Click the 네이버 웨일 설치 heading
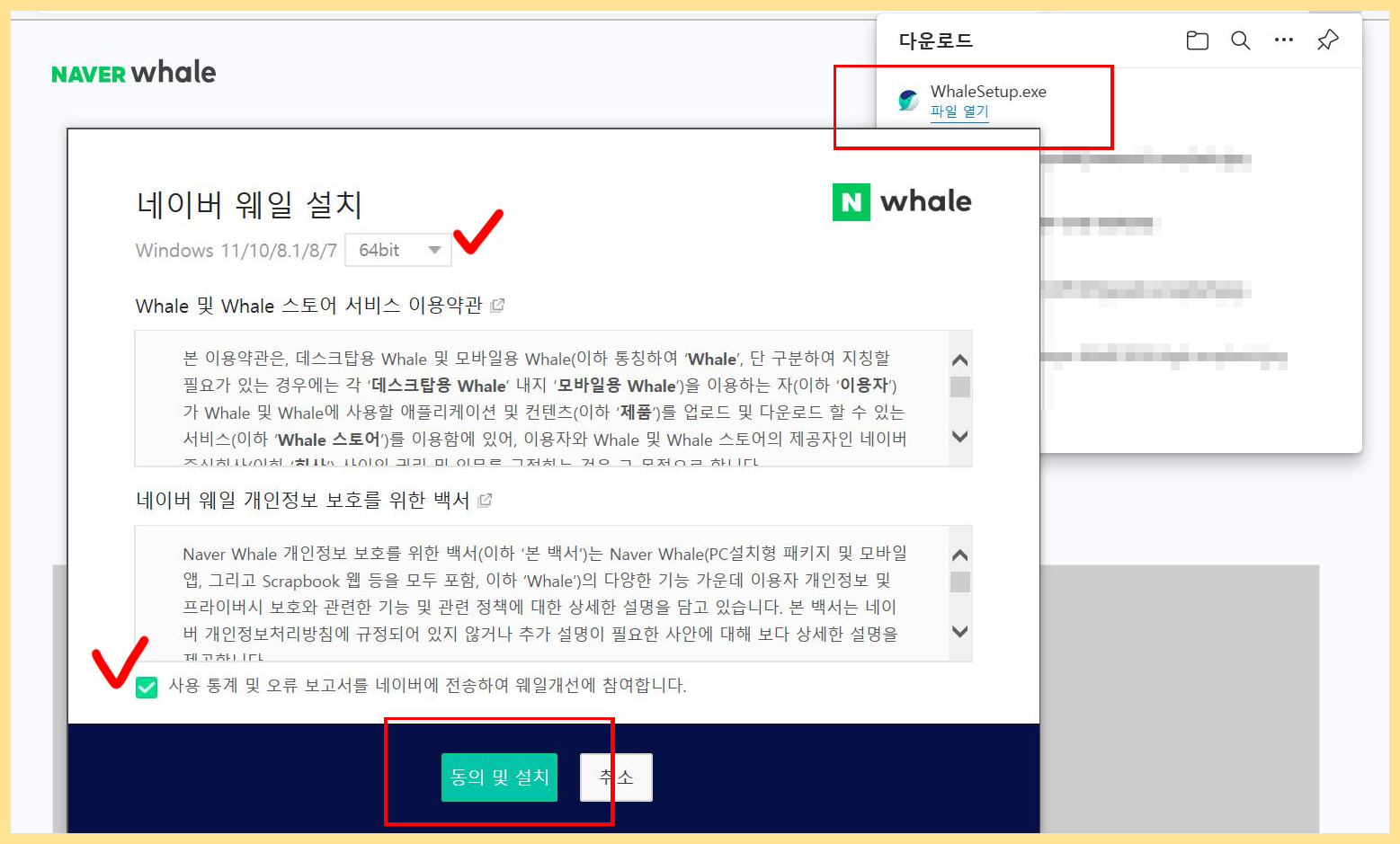 249,205
